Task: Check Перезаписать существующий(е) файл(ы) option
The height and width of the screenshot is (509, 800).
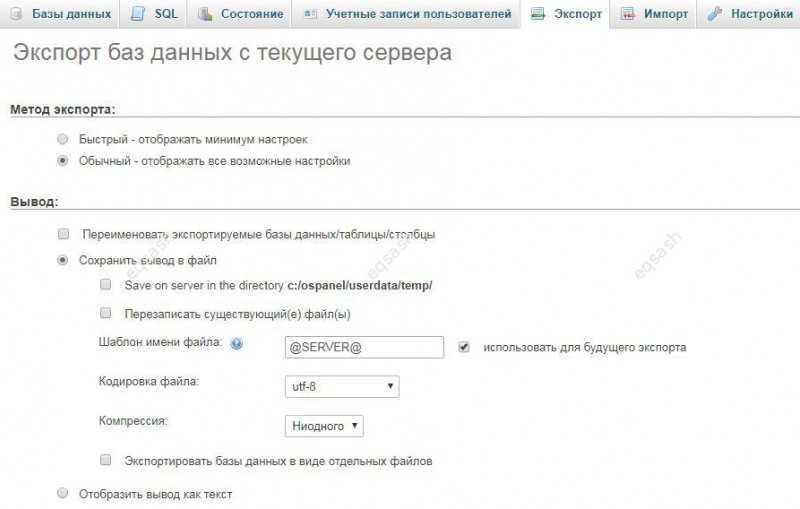Action: (x=106, y=313)
